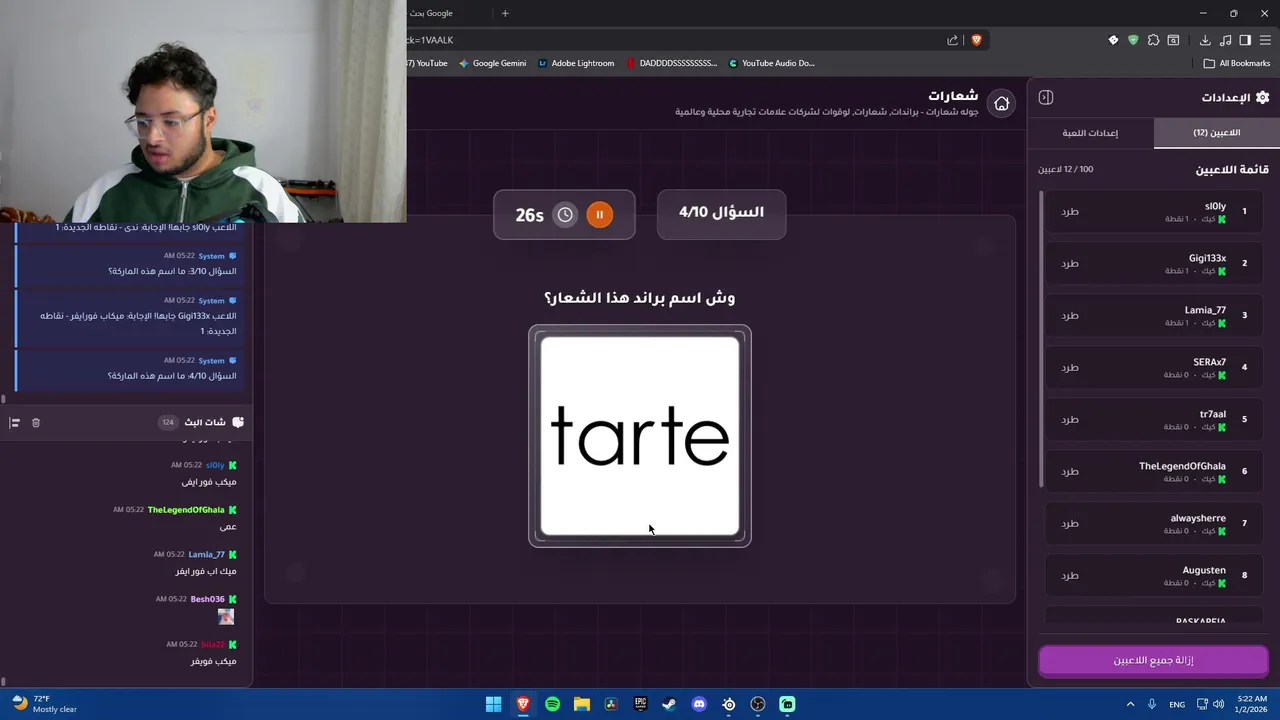This screenshot has height=720, width=1280.
Task: Open the media control music note icon
Action: point(1226,40)
